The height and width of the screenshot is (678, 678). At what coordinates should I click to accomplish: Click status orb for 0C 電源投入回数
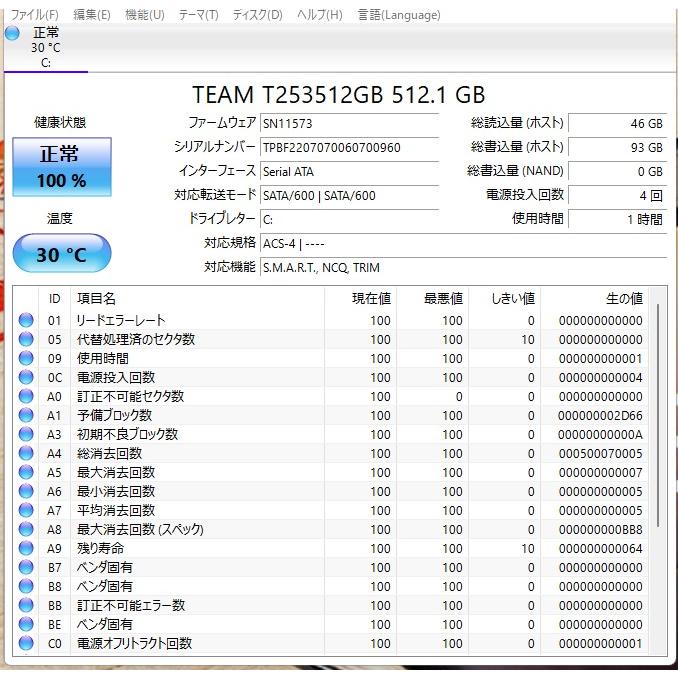click(26, 377)
